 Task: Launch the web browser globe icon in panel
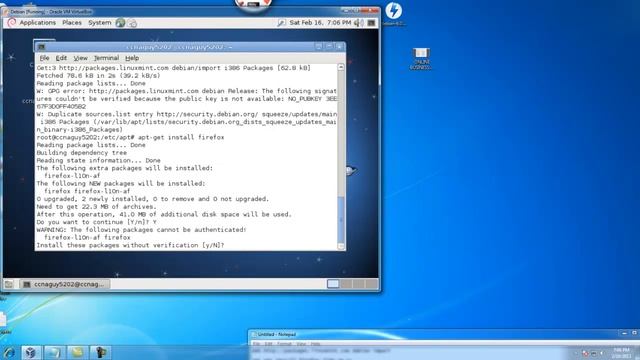click(x=120, y=23)
